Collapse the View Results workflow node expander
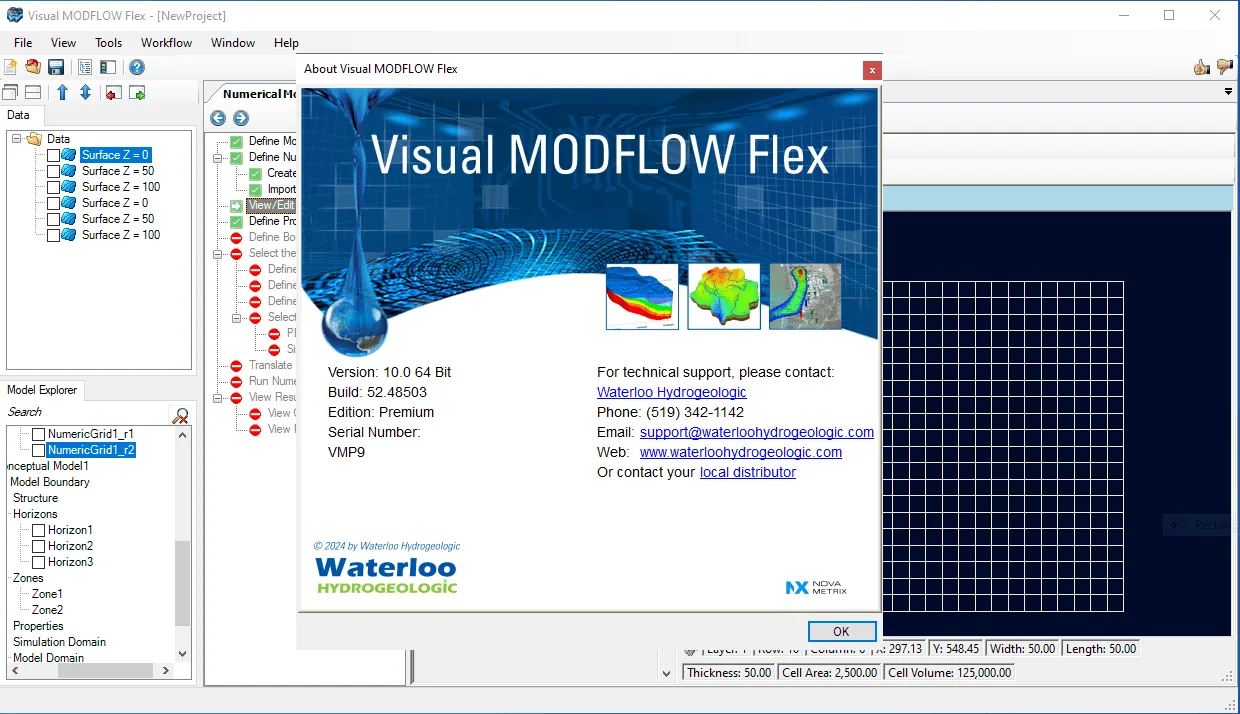Image resolution: width=1240 pixels, height=714 pixels. pyautogui.click(x=218, y=397)
